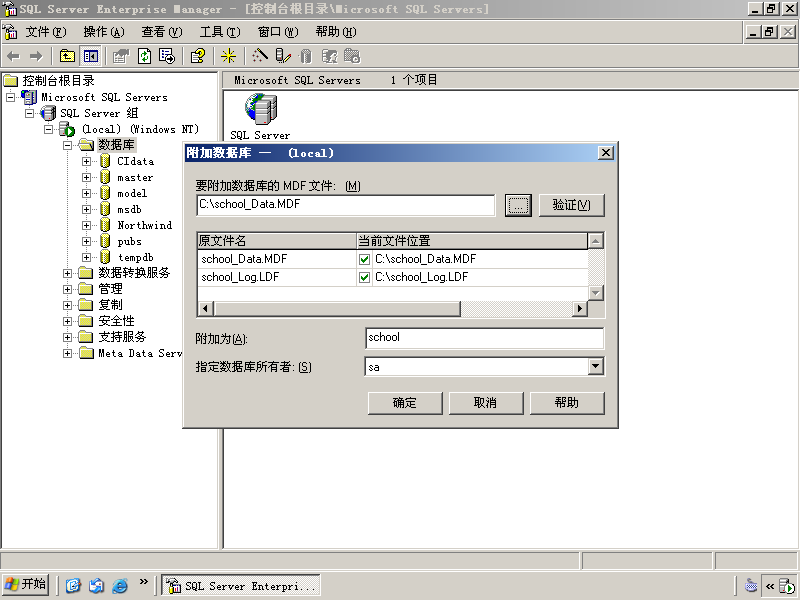Expand the 数据转换服务 folder
800x600 pixels.
(67, 273)
